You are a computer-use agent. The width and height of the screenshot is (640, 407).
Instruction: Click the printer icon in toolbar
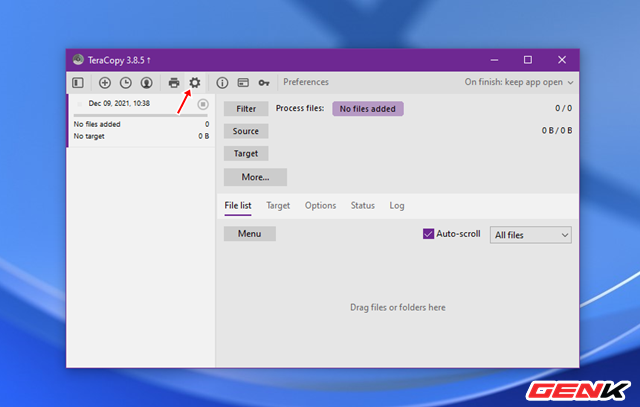point(174,83)
